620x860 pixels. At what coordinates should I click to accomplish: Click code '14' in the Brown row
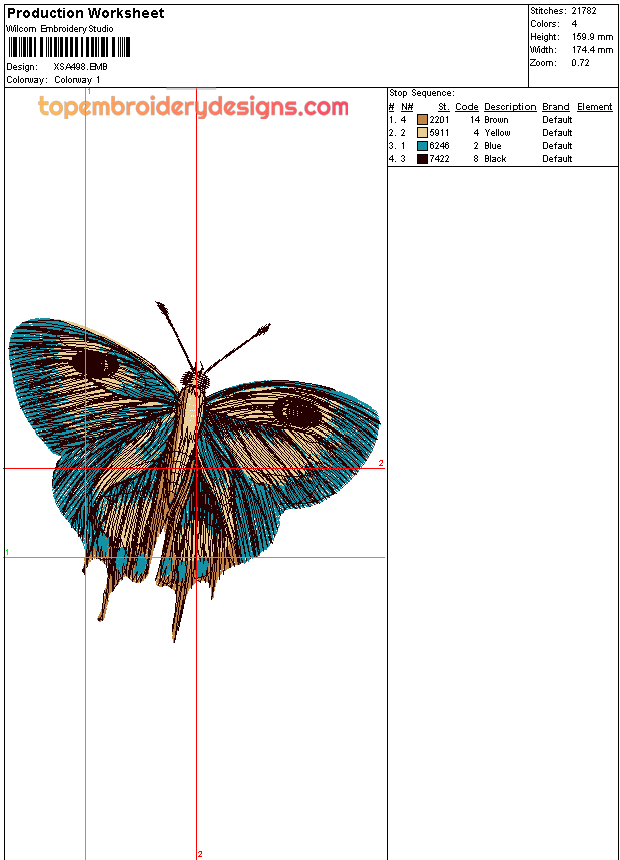[475, 120]
